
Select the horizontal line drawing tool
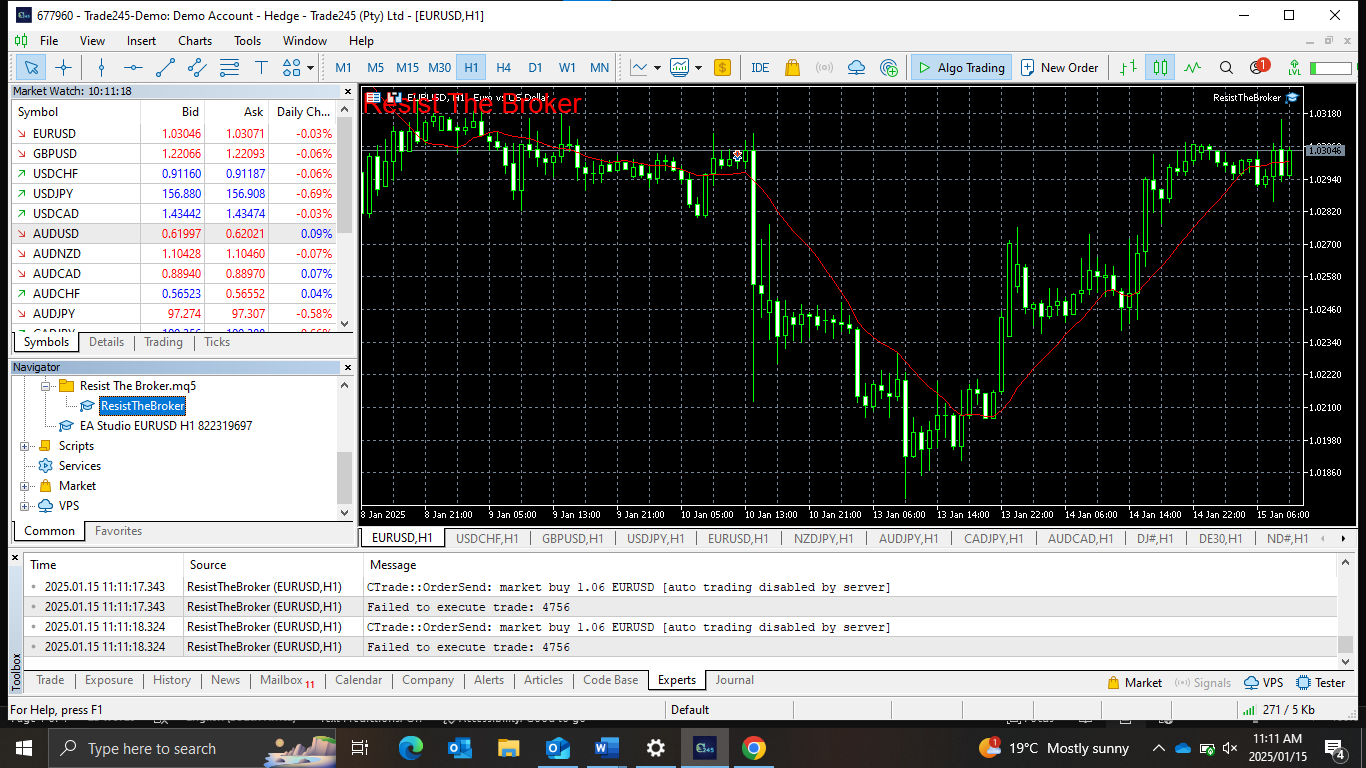click(x=133, y=68)
